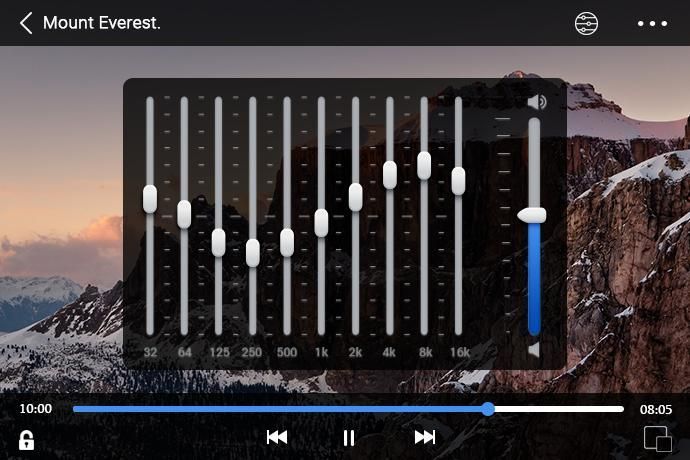The image size is (690, 460).
Task: Click the 08:05 remaining time label
Action: coord(656,410)
